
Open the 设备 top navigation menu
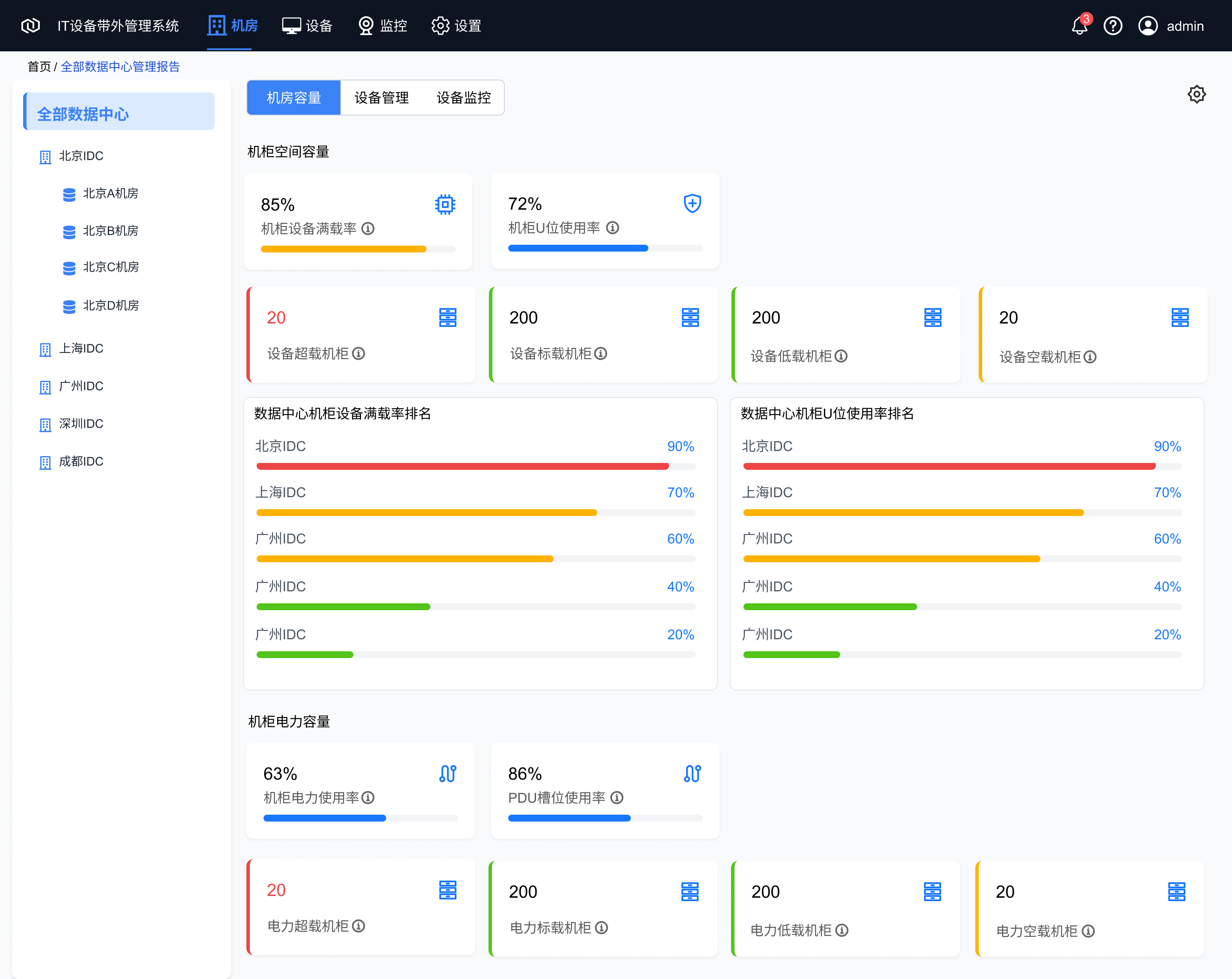point(307,26)
